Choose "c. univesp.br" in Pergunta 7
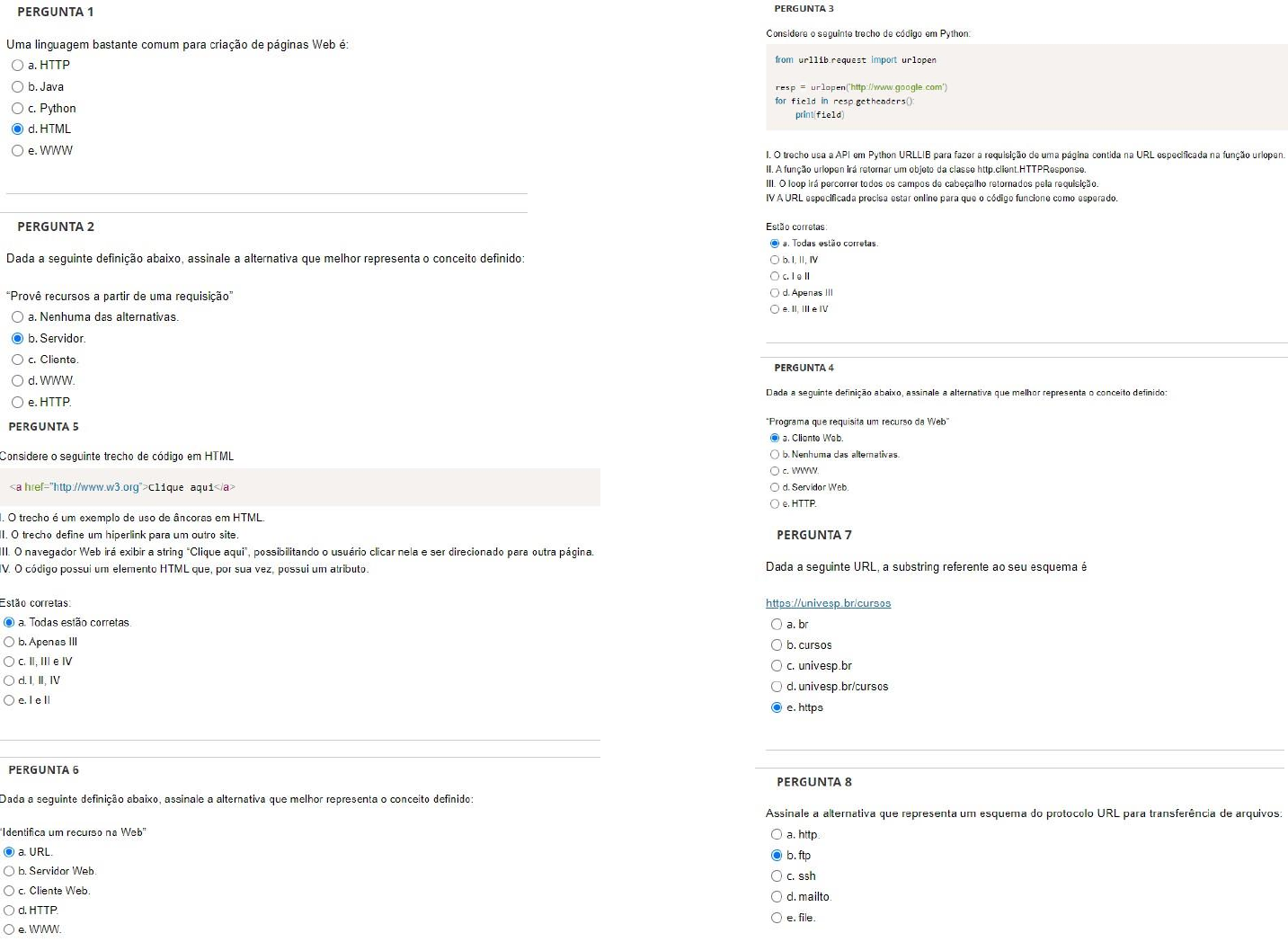 pyautogui.click(x=777, y=666)
